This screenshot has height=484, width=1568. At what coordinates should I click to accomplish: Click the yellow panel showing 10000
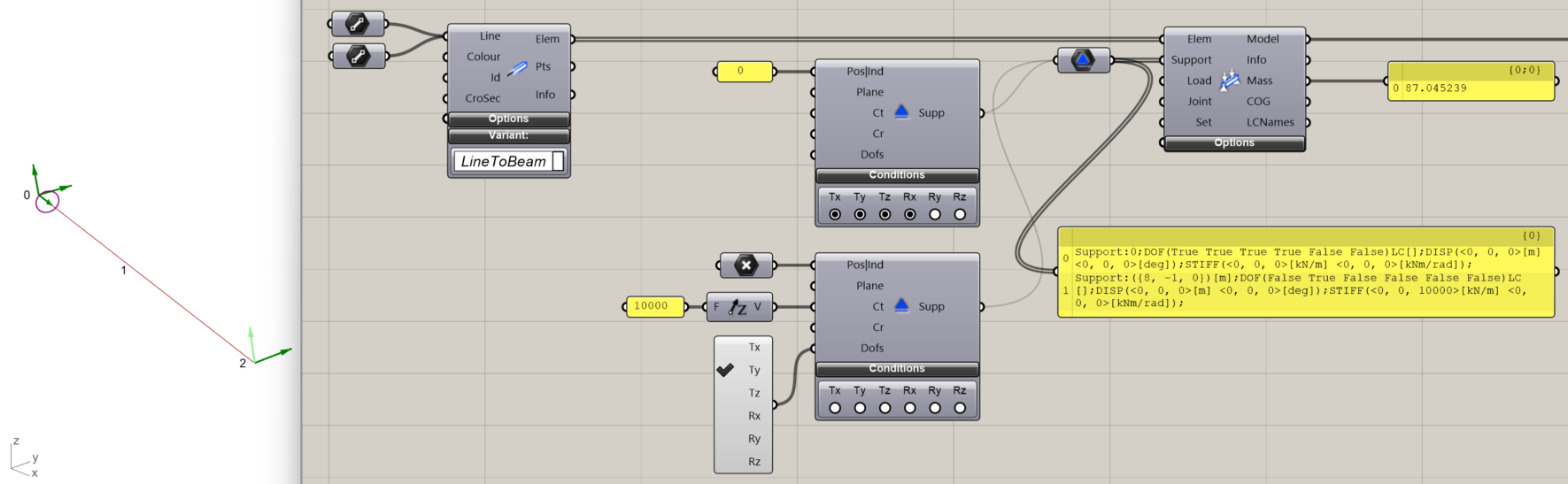tap(653, 306)
